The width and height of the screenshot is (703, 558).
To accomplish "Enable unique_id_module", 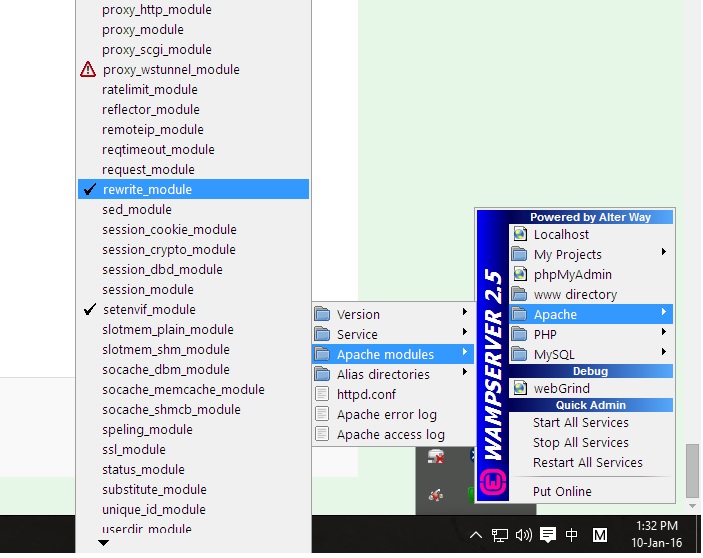I will coord(193,509).
